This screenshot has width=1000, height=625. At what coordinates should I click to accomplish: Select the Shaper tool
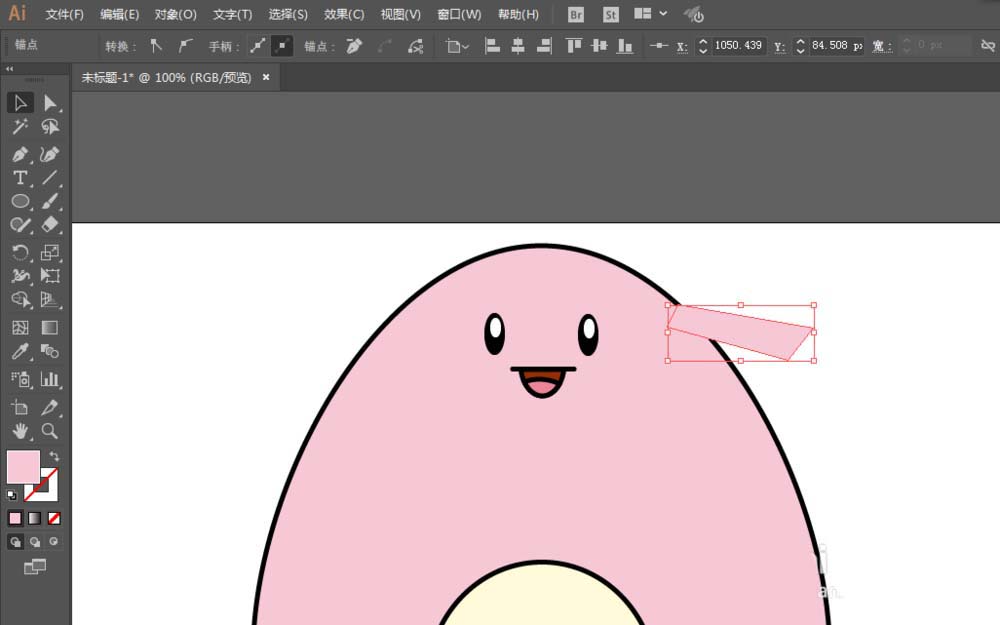pyautogui.click(x=20, y=225)
